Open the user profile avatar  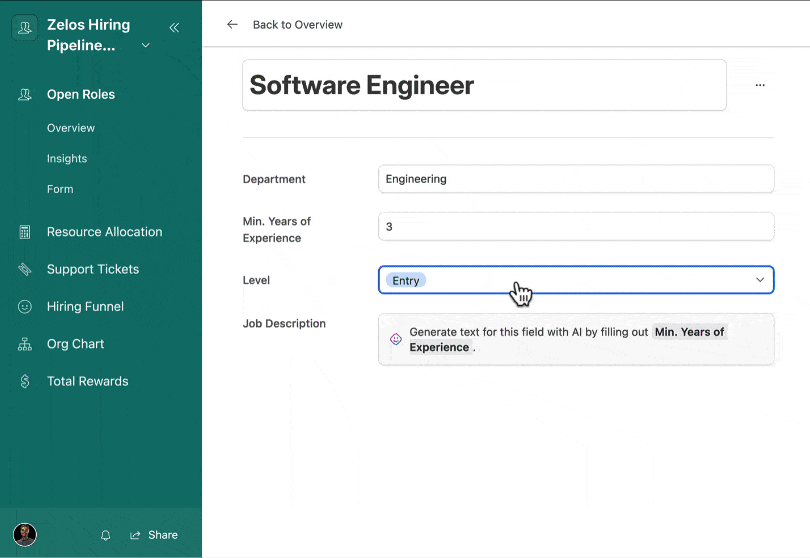coord(25,535)
